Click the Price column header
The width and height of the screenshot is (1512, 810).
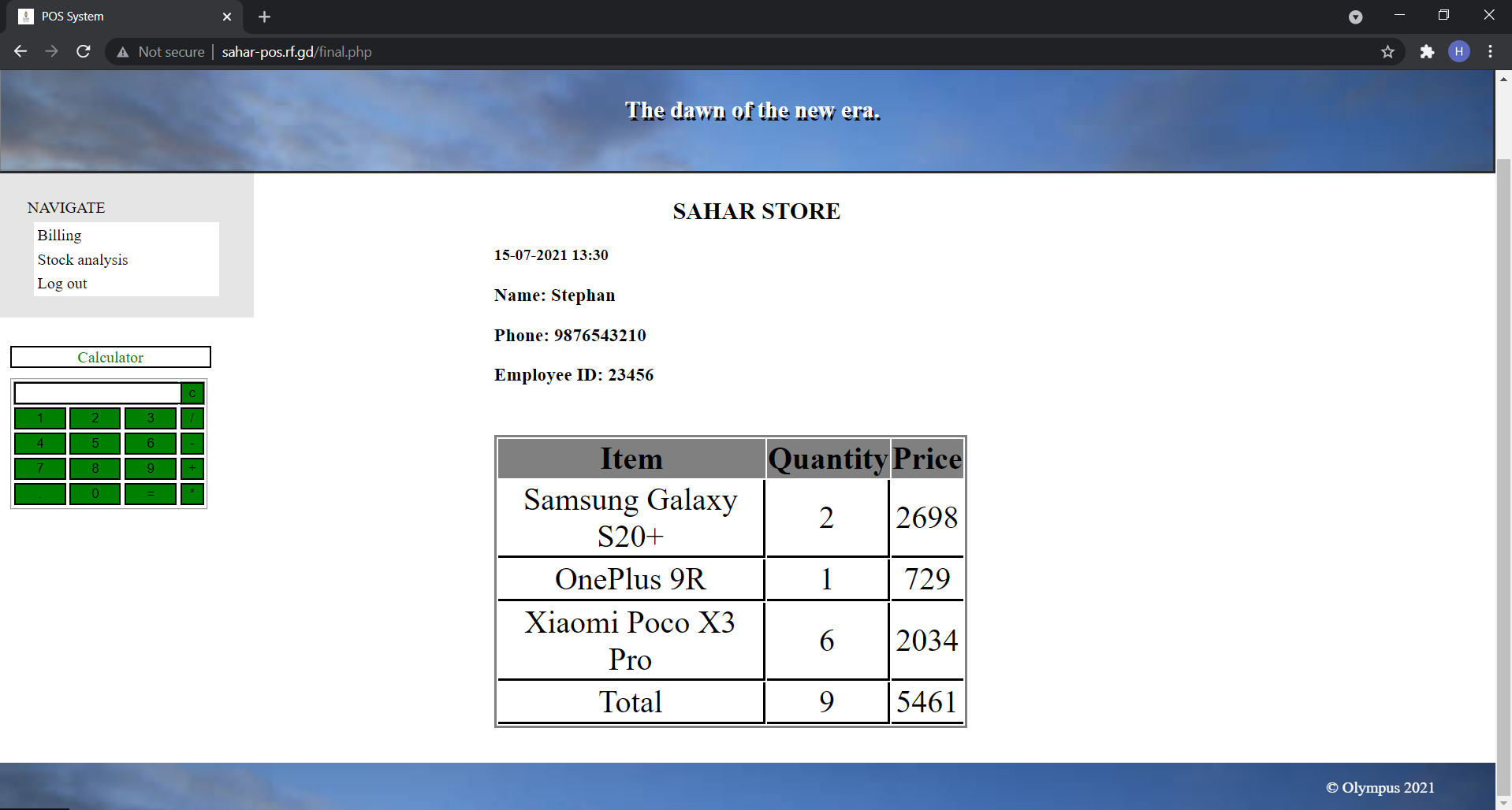[927, 459]
